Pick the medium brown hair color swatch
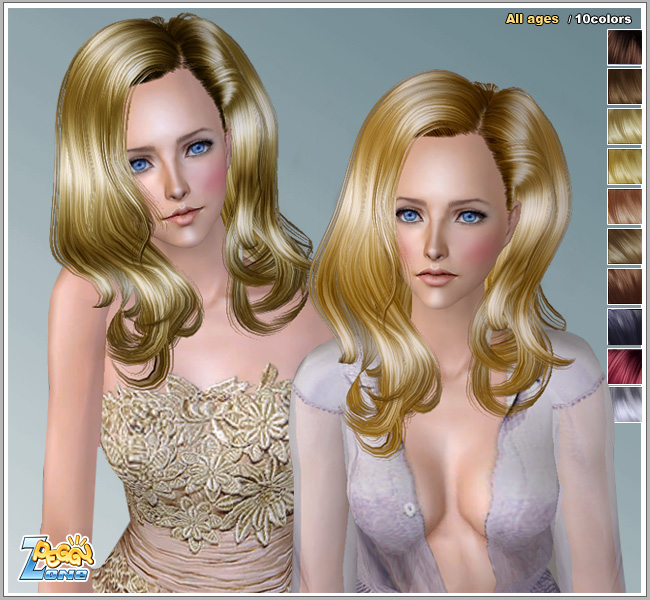 624,87
